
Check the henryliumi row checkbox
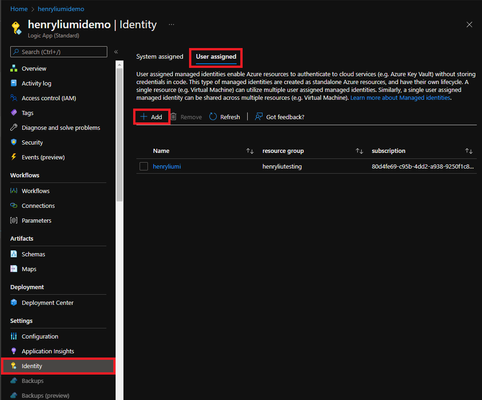[x=144, y=166]
